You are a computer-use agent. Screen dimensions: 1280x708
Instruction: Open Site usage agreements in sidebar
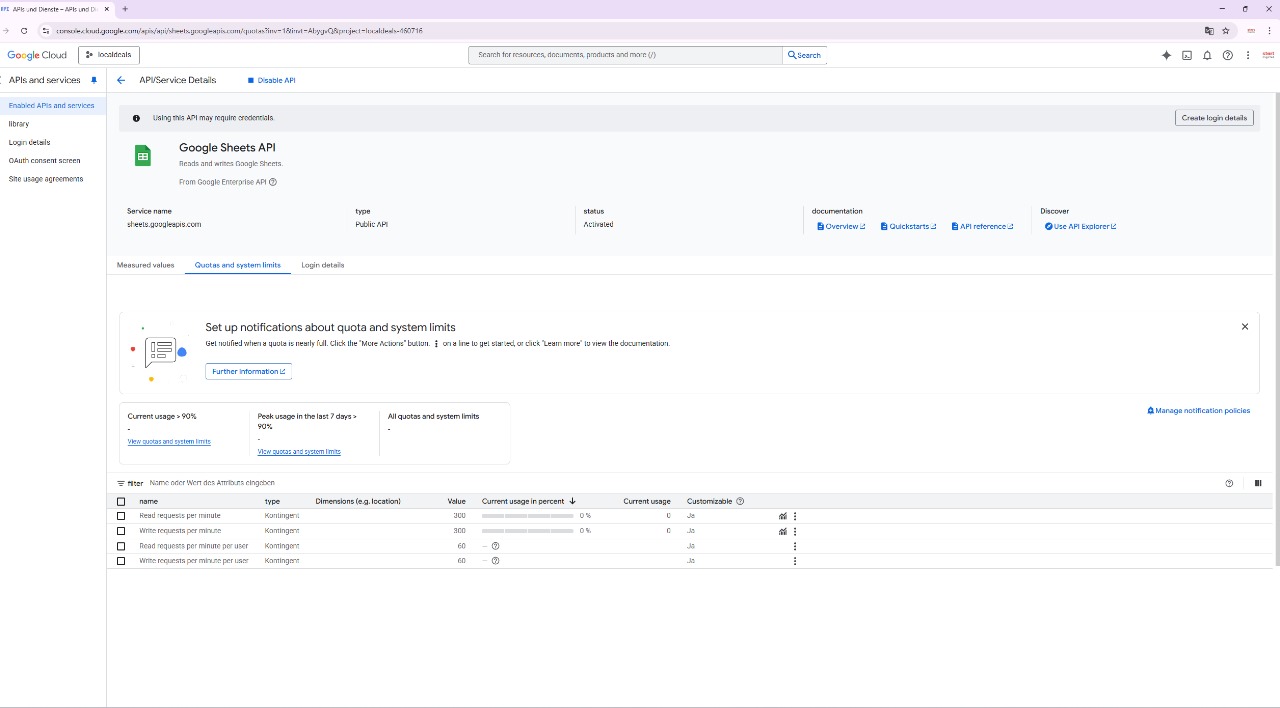tap(46, 179)
